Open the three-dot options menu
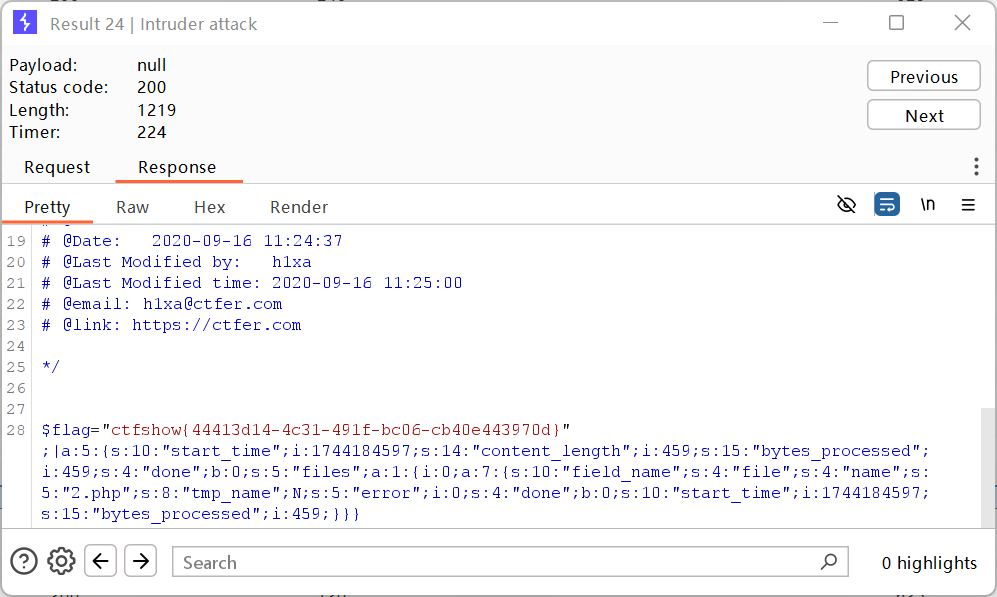Image resolution: width=997 pixels, height=597 pixels. coord(976,167)
